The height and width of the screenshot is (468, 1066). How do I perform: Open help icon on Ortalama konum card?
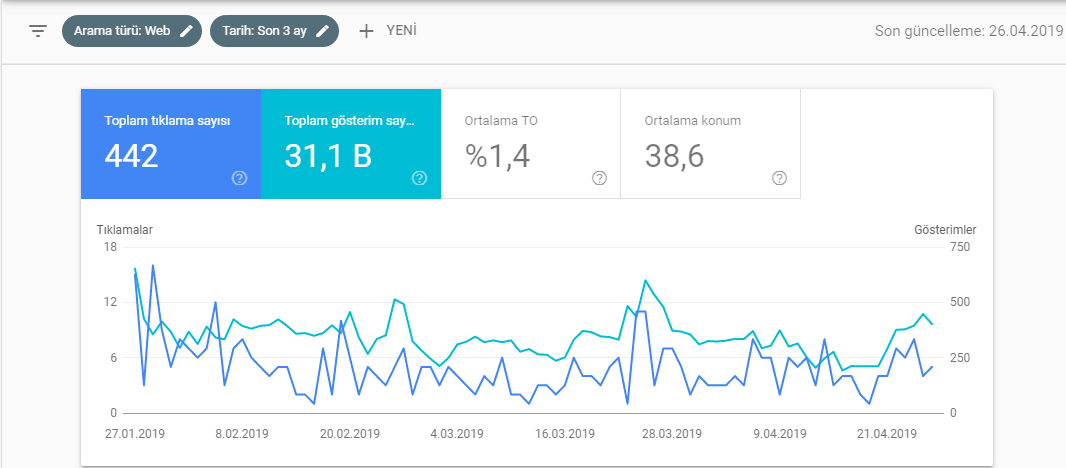779,178
